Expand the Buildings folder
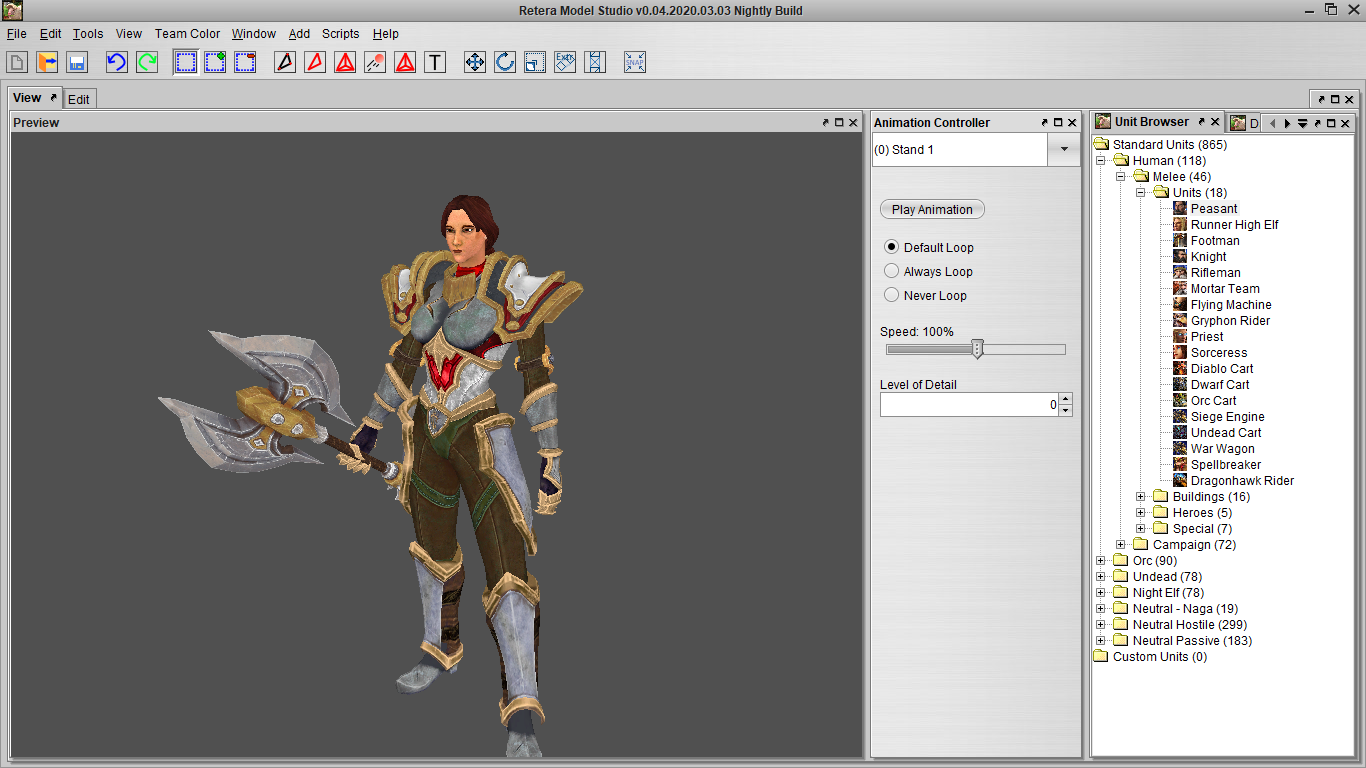Viewport: 1366px width, 768px height. point(1141,497)
